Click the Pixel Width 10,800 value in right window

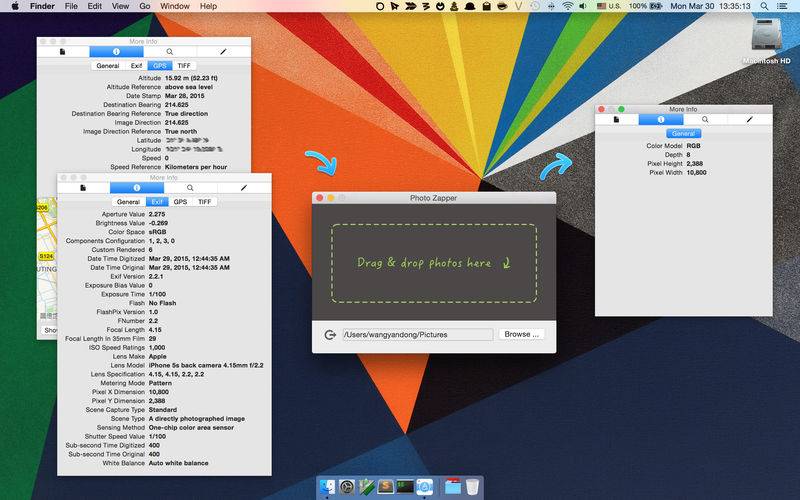[696, 172]
